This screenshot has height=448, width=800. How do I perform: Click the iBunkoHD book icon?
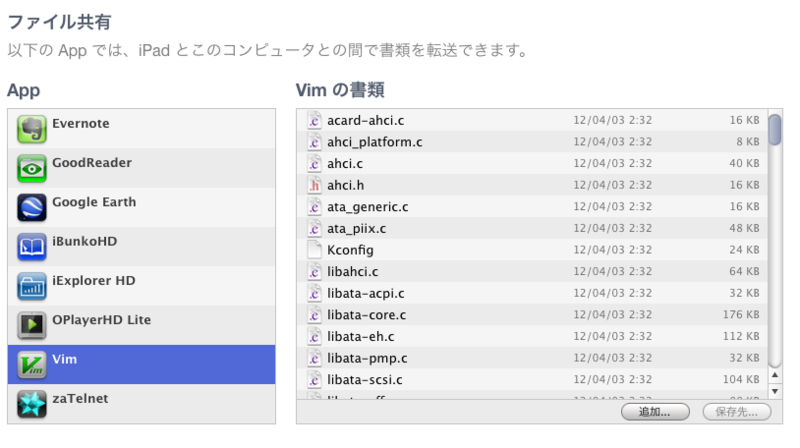pyautogui.click(x=32, y=247)
